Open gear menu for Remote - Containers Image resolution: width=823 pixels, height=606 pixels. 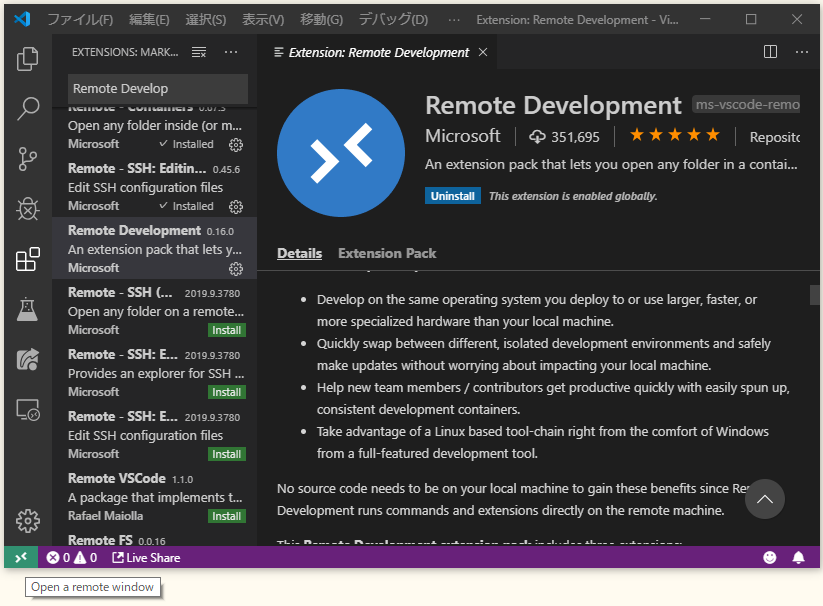236,145
